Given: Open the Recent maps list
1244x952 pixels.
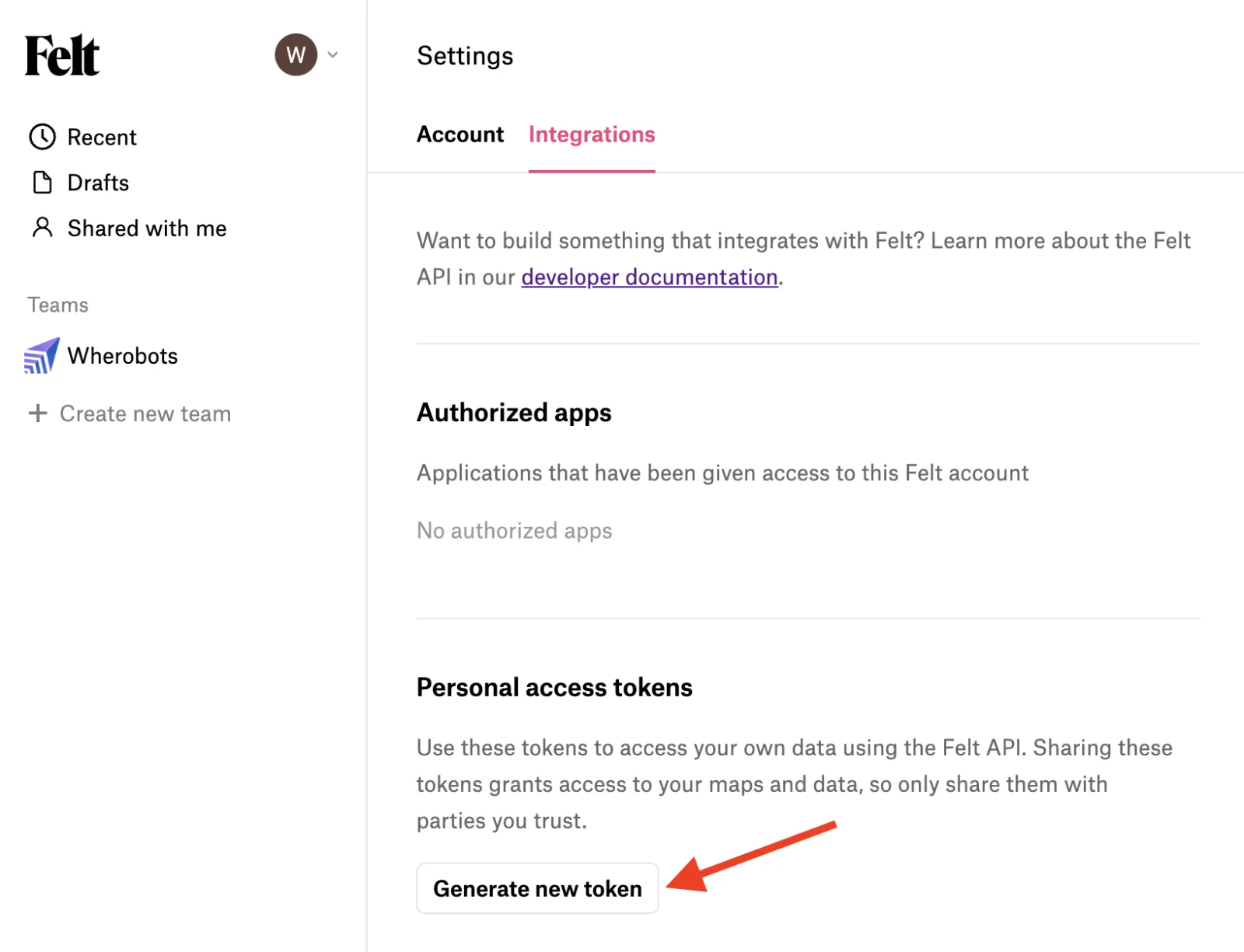Looking at the screenshot, I should click(x=102, y=138).
